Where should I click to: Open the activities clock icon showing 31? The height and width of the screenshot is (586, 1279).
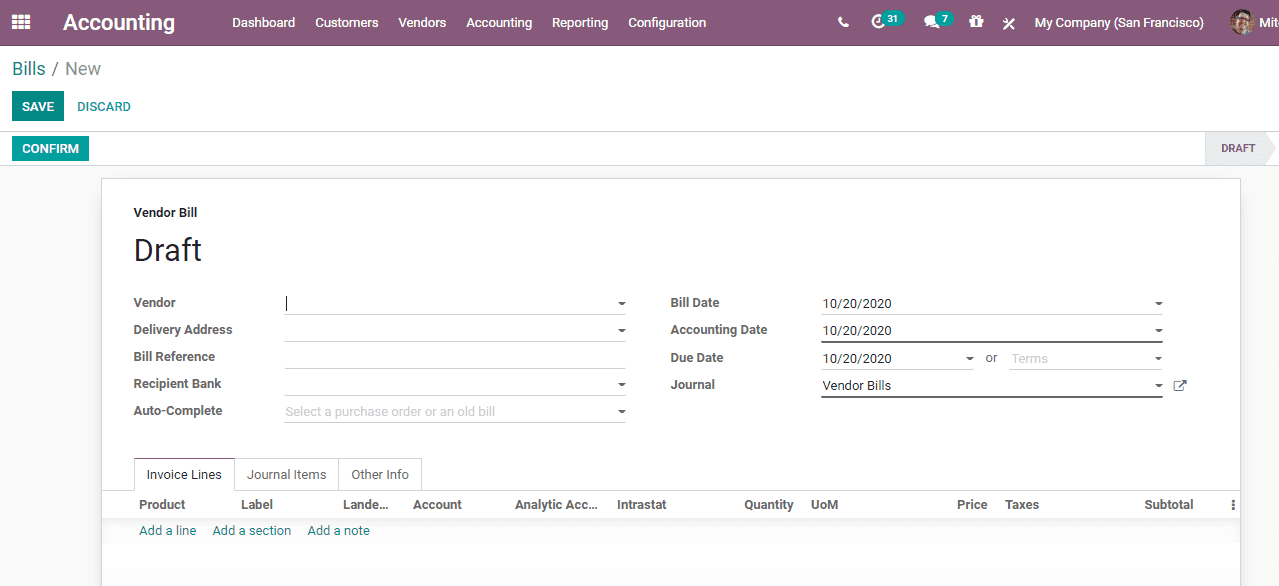[880, 22]
